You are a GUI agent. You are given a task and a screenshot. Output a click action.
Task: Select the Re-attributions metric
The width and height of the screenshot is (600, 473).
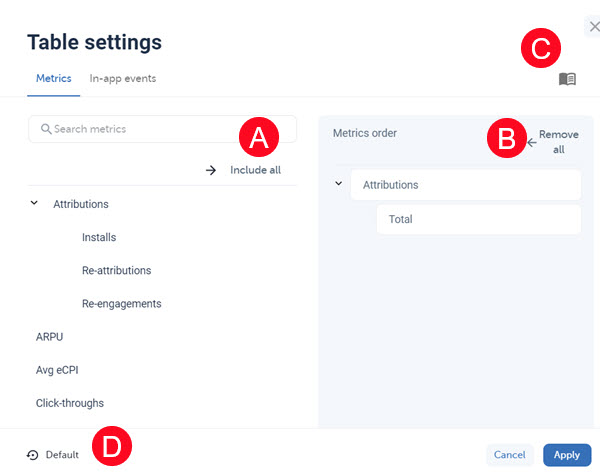[x=116, y=271]
